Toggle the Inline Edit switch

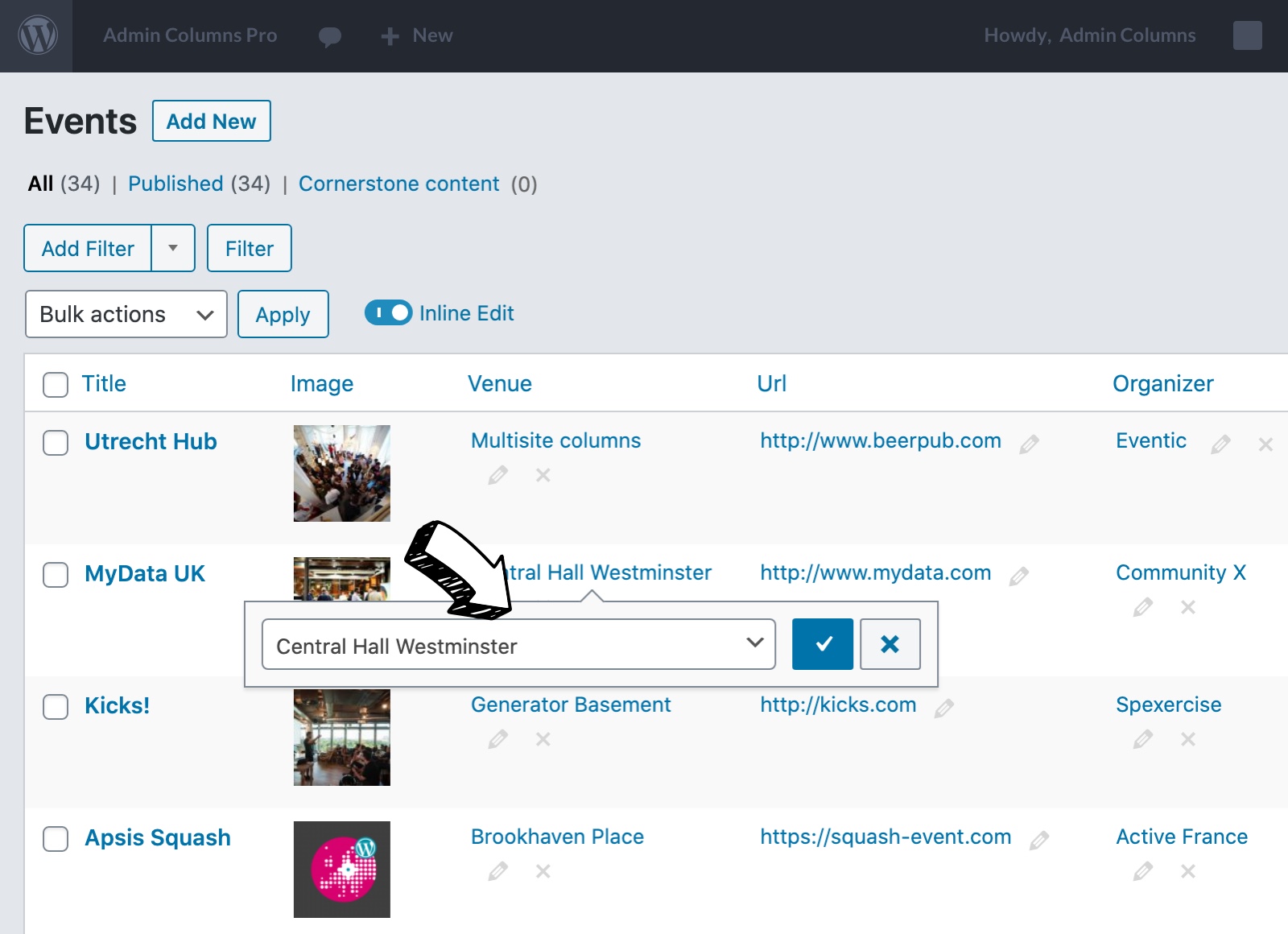click(388, 313)
